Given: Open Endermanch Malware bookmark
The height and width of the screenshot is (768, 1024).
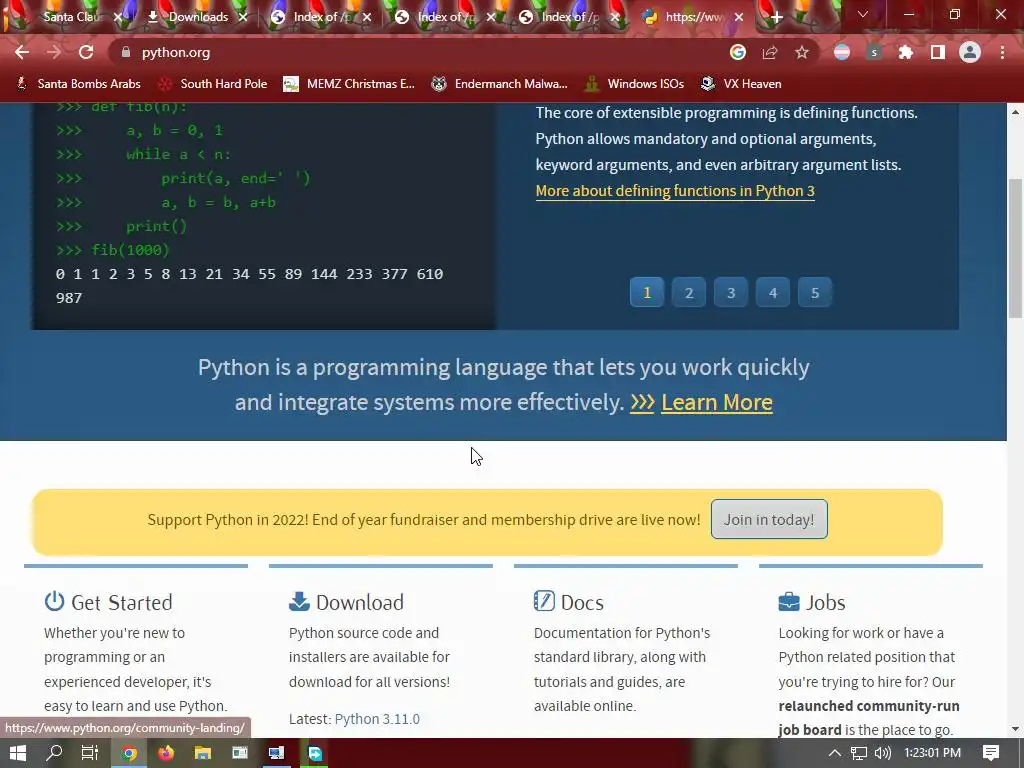Looking at the screenshot, I should click(x=500, y=84).
